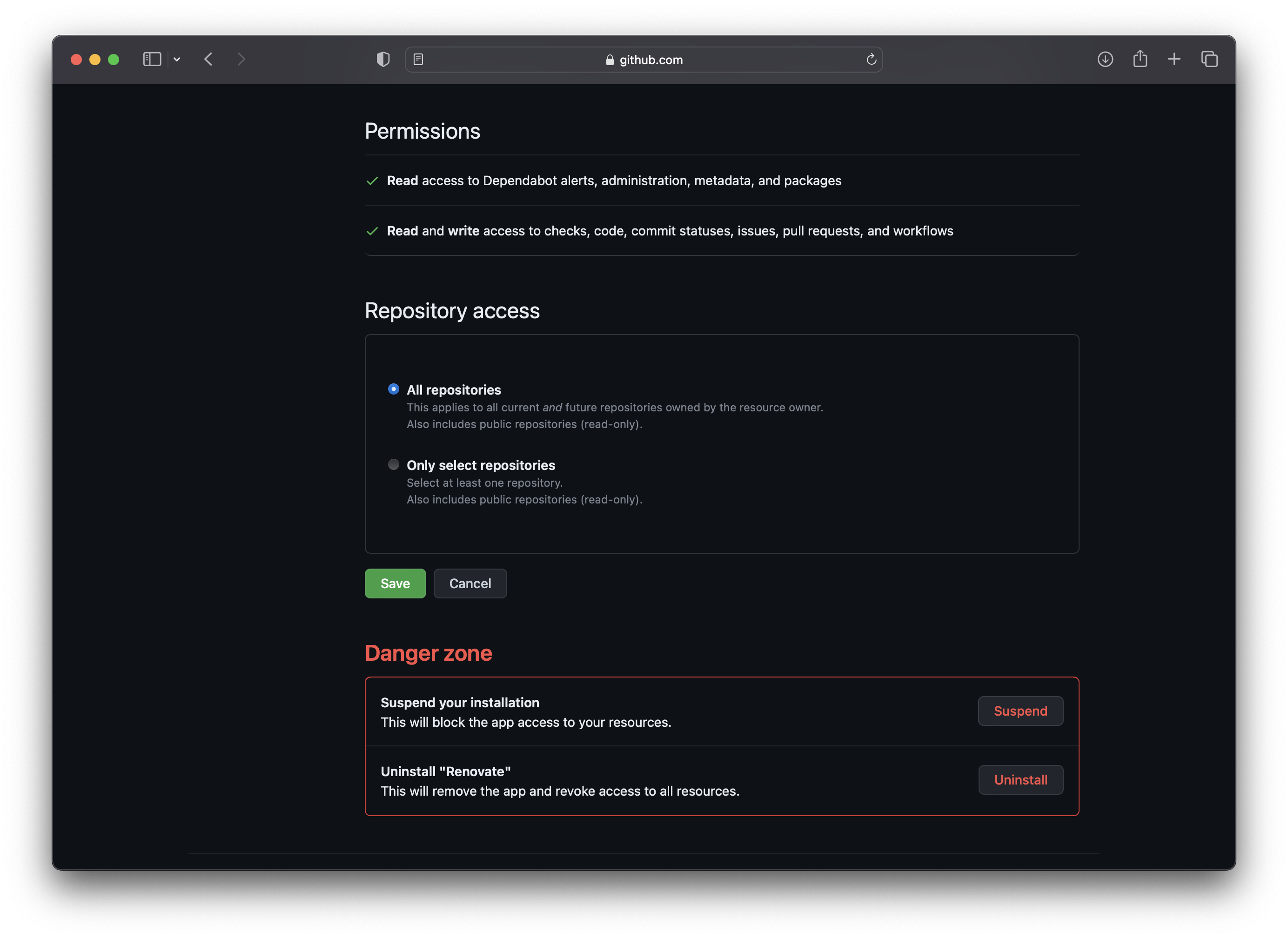The image size is (1288, 939).
Task: Reload the github.com page
Action: coord(871,59)
